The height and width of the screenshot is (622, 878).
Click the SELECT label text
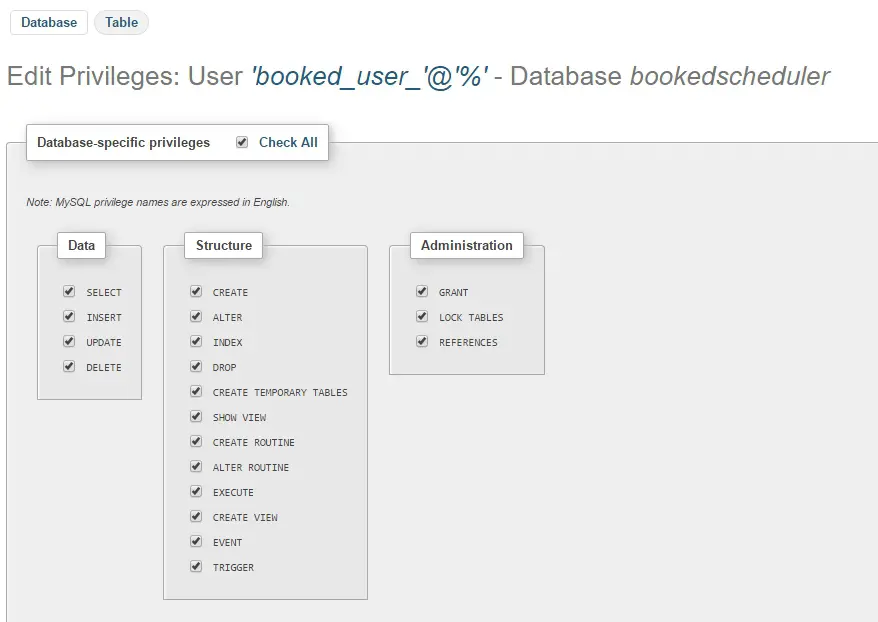(104, 292)
